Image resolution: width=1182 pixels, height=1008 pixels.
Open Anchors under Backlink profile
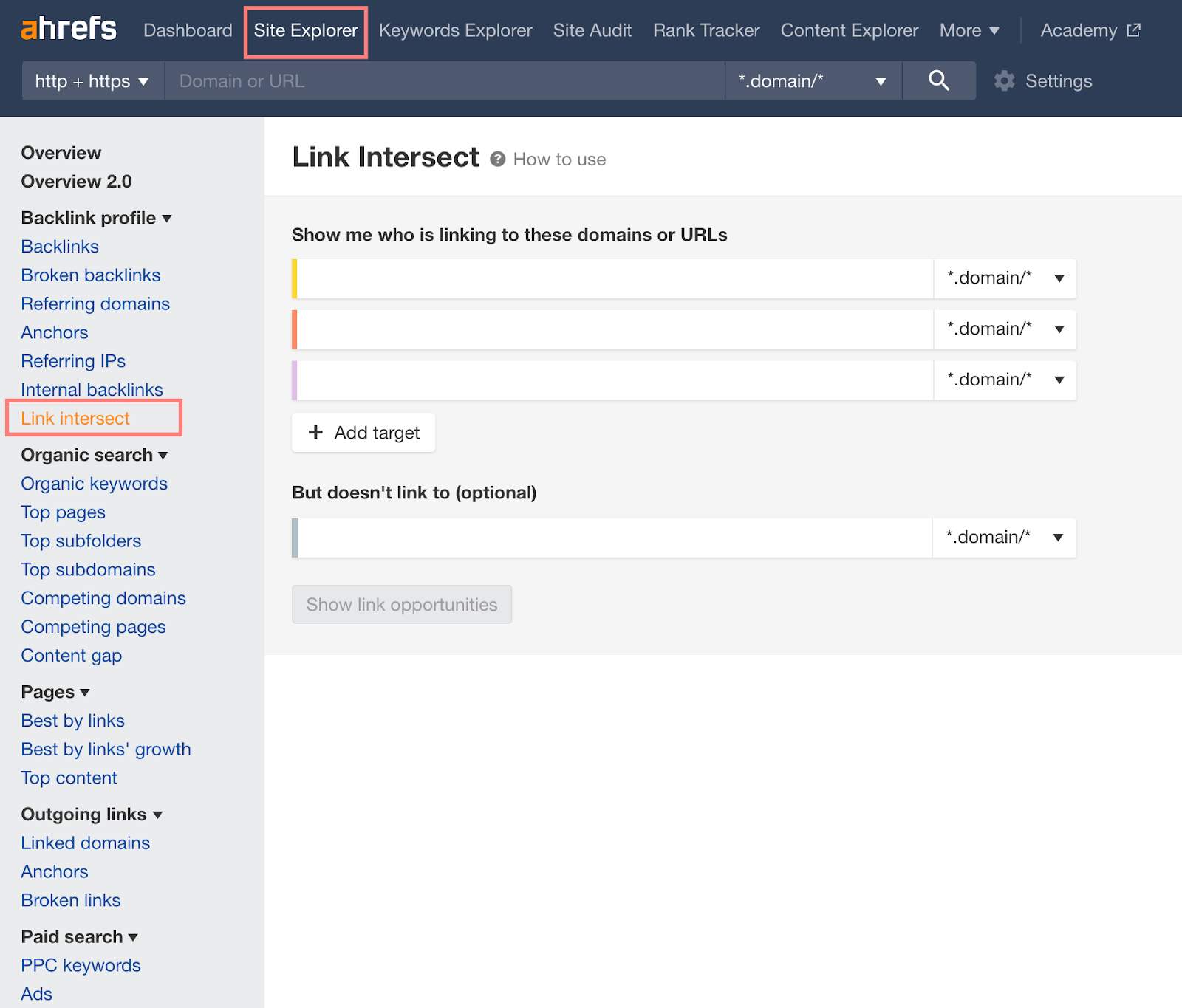click(x=55, y=333)
